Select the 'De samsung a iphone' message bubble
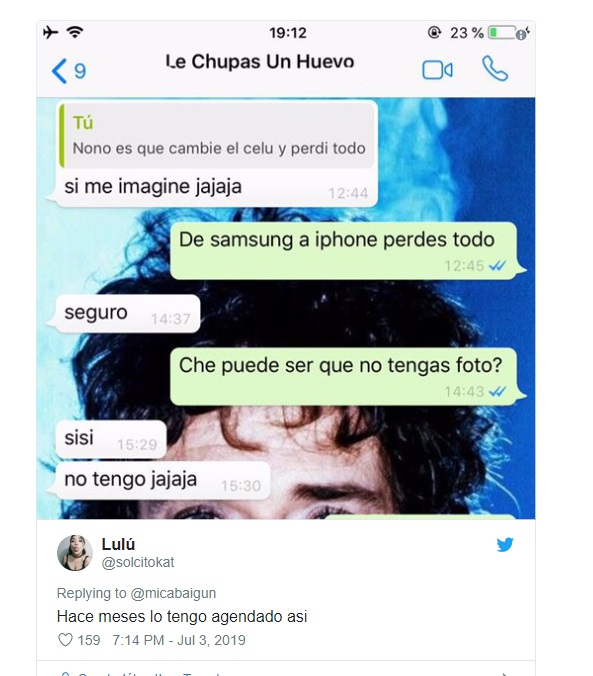Image resolution: width=593 pixels, height=676 pixels. pos(344,251)
